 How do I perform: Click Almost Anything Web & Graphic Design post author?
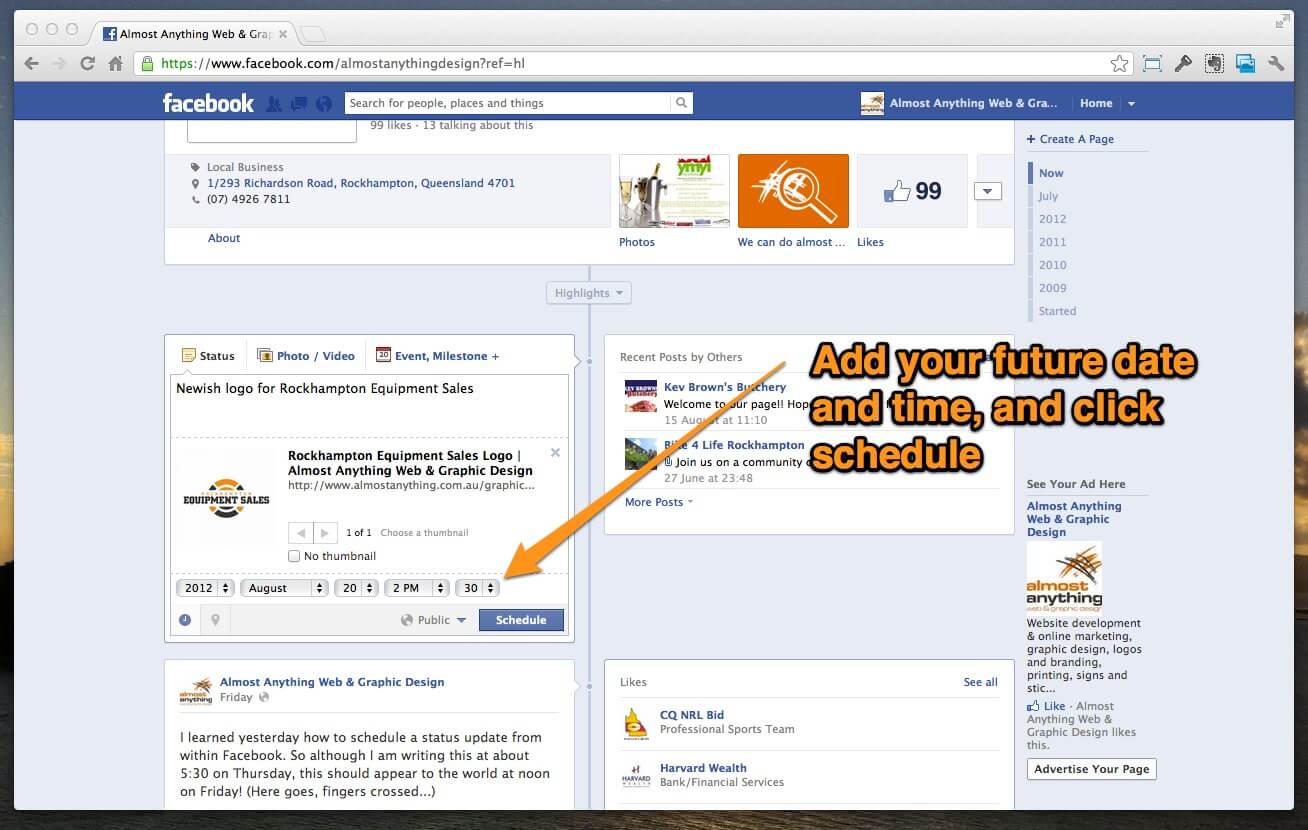(332, 682)
